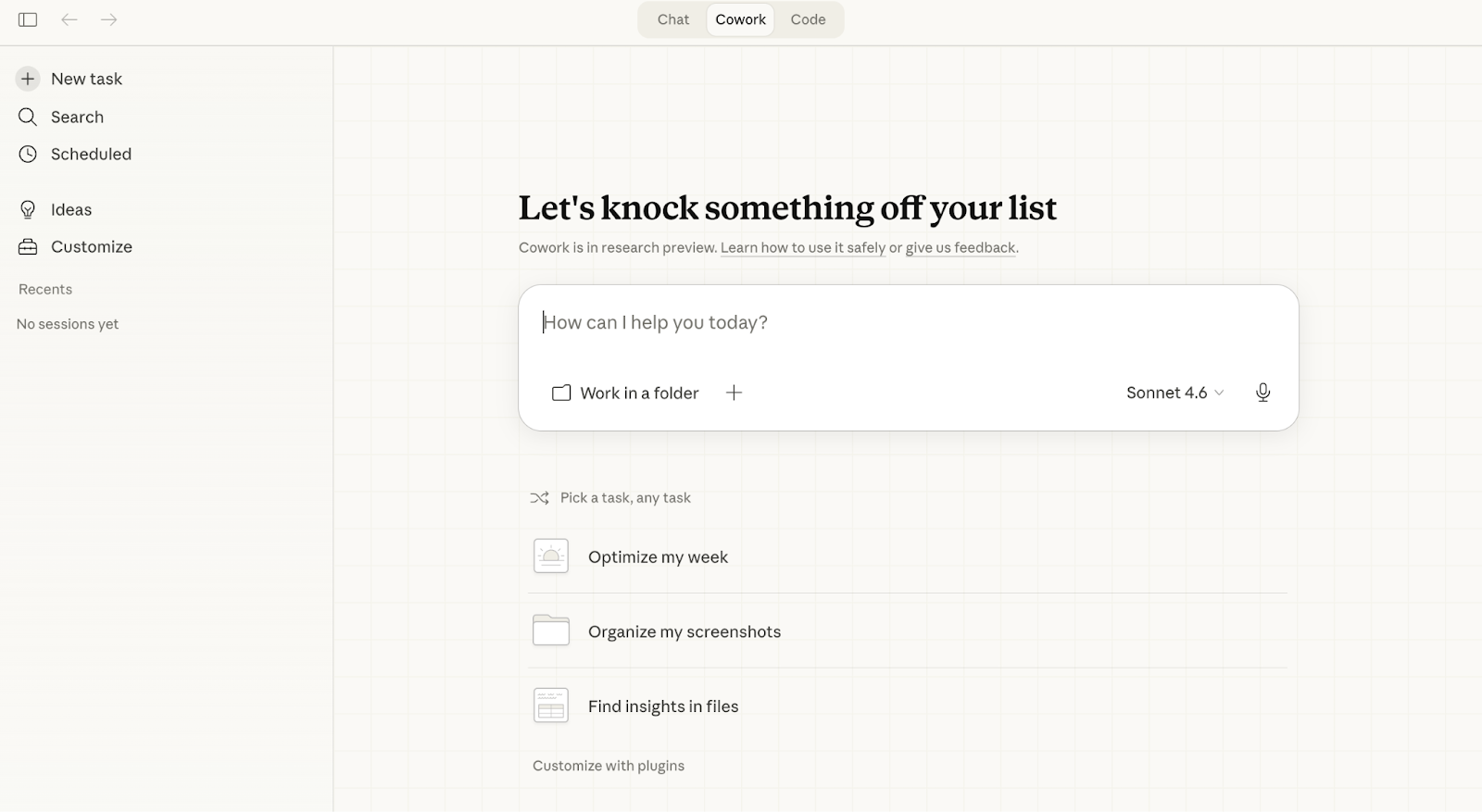Switch to the Code tab
The image size is (1482, 812).
tap(808, 19)
